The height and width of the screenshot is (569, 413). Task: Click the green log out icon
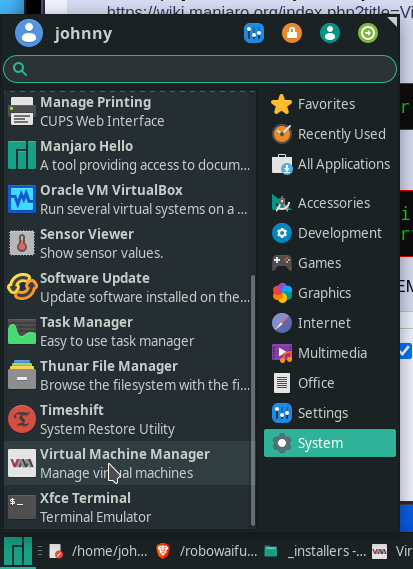(368, 33)
